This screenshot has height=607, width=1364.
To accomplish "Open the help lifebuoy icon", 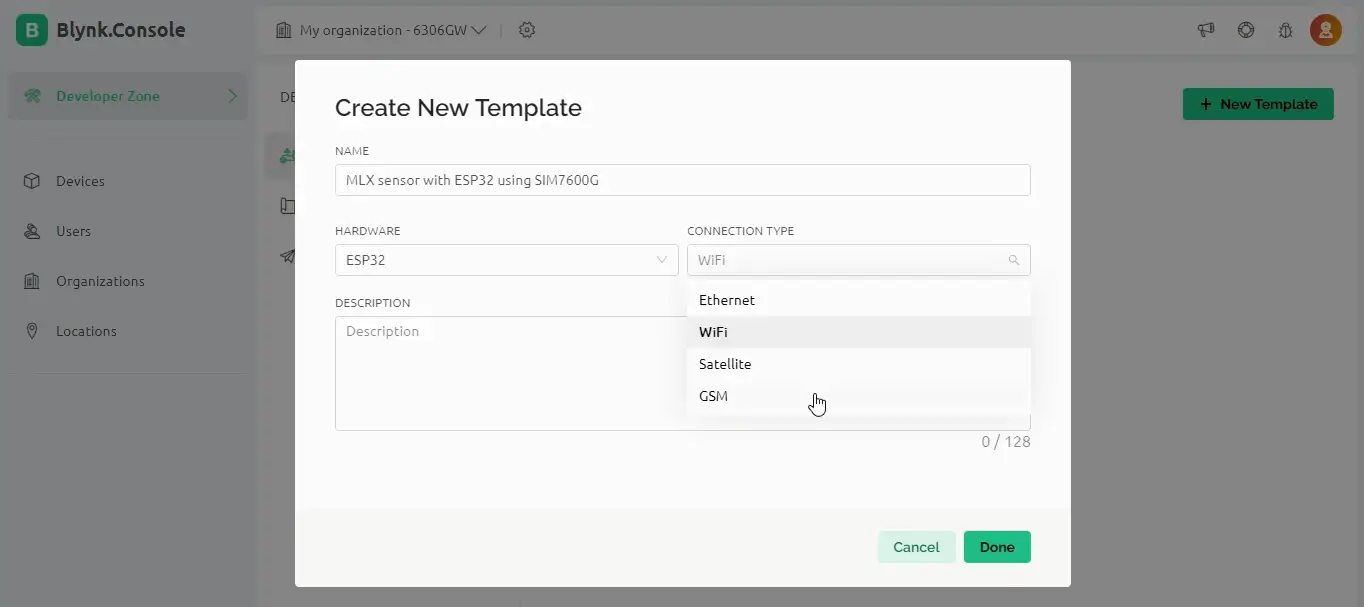I will 1246,30.
